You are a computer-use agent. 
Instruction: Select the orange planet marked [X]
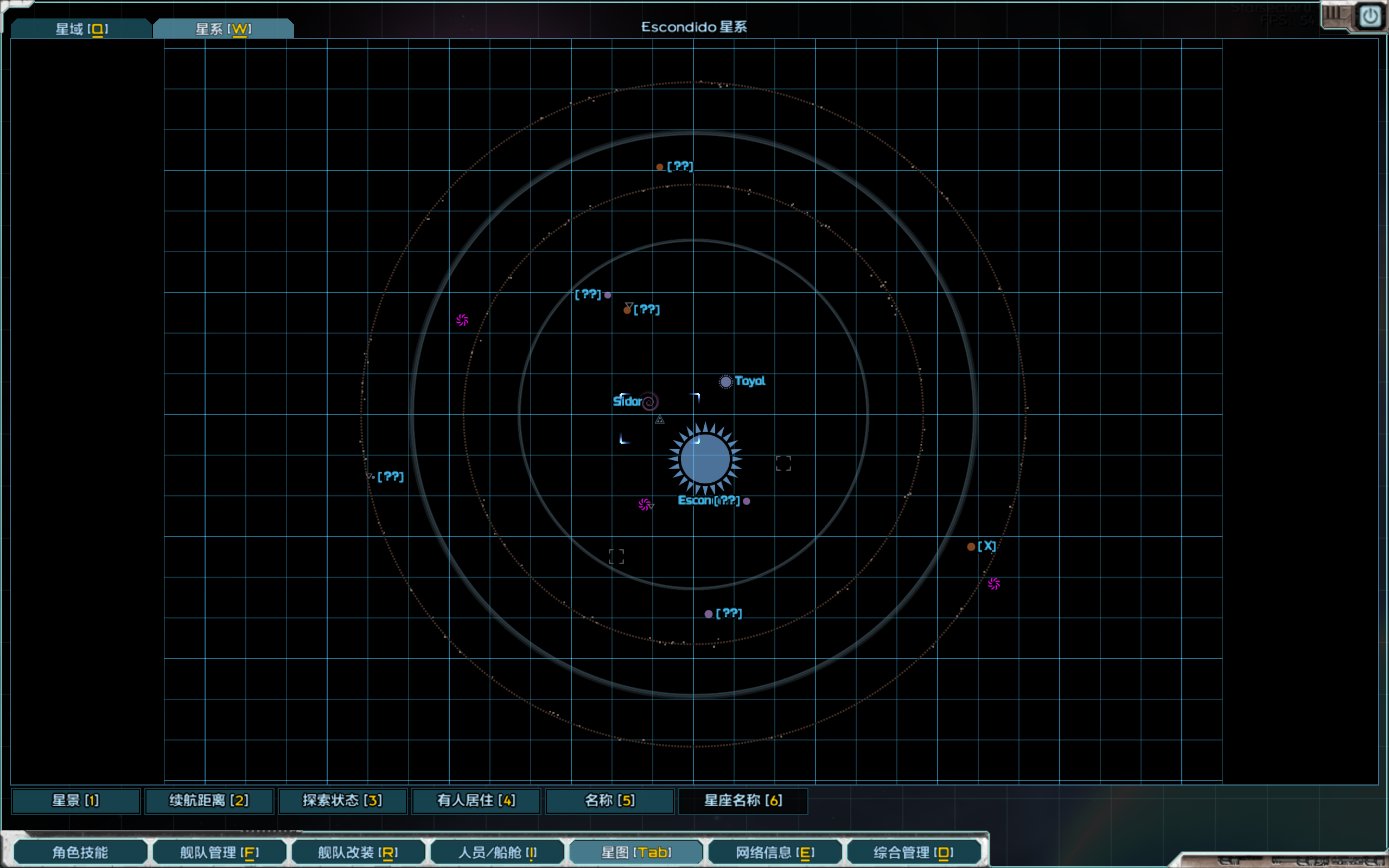(971, 546)
